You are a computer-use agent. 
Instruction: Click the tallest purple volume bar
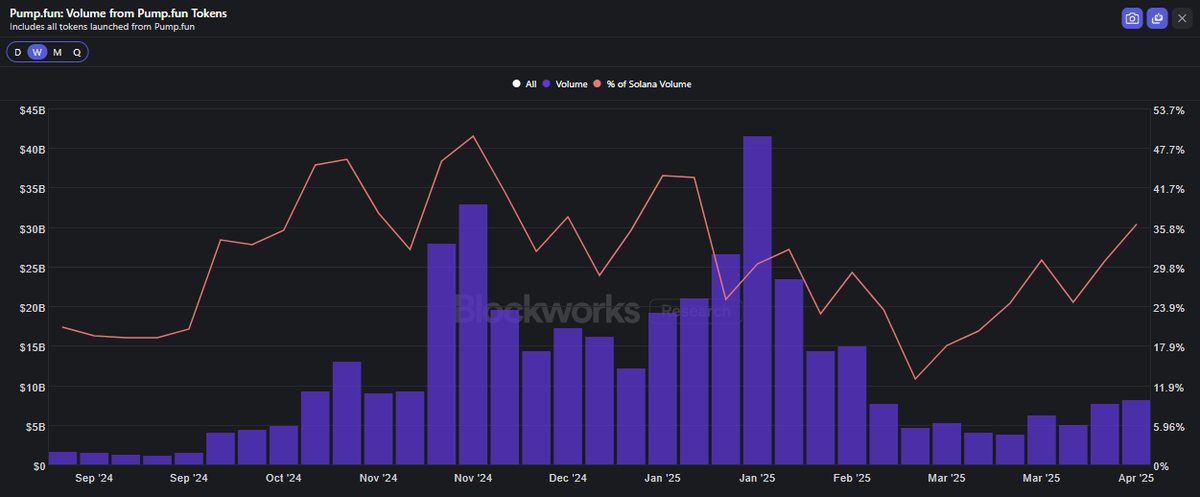click(x=757, y=300)
